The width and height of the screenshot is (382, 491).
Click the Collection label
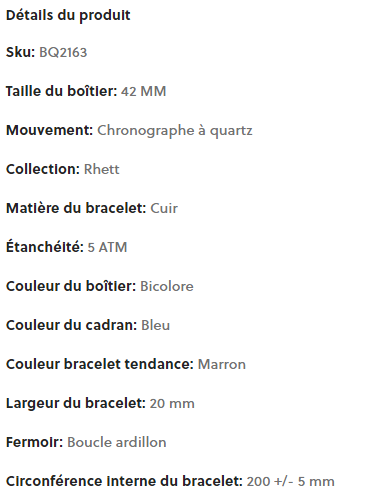(x=43, y=169)
